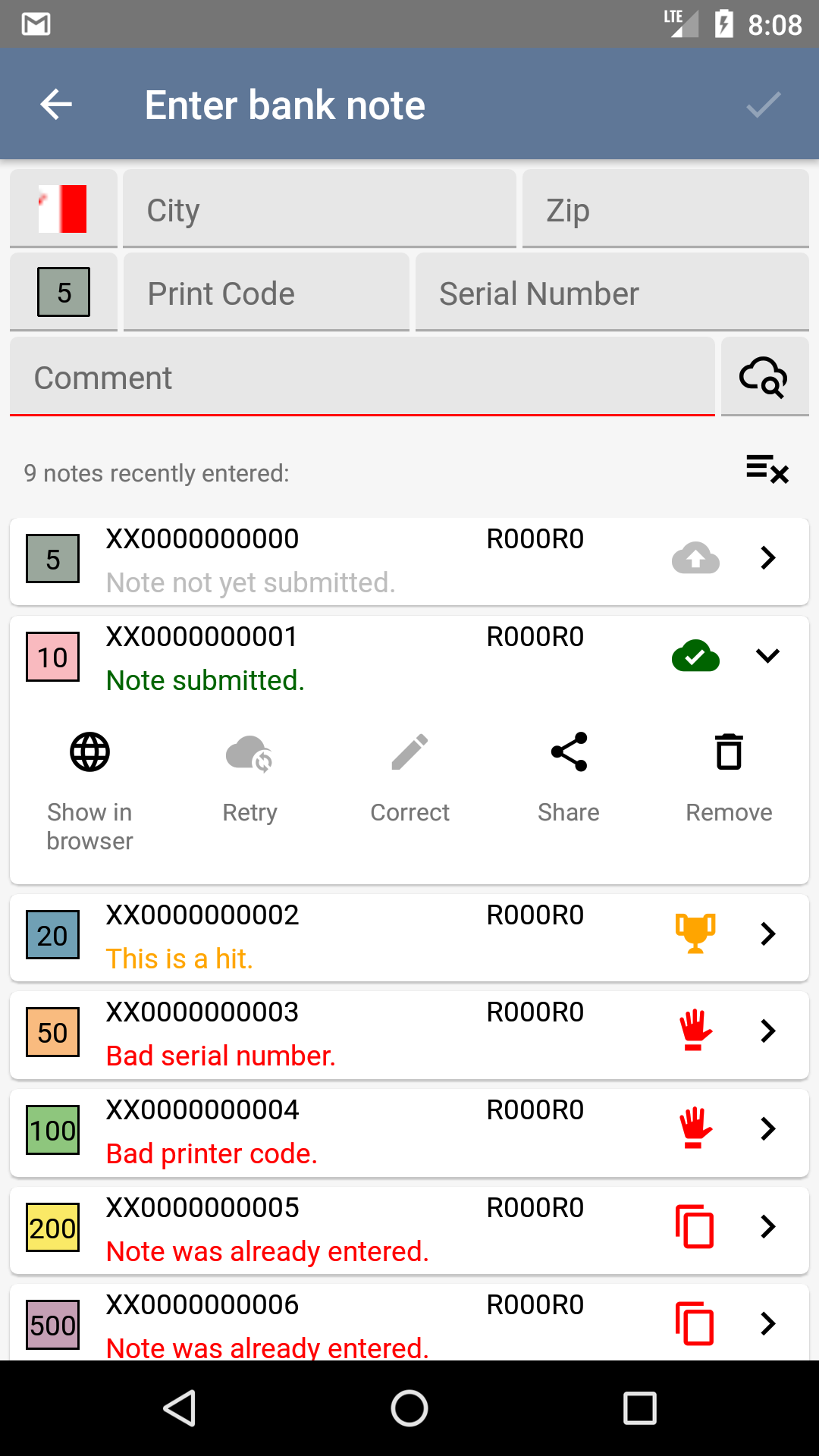The width and height of the screenshot is (819, 1456).
Task: Select 'Bad serial number.' status text
Action: [x=221, y=1056]
